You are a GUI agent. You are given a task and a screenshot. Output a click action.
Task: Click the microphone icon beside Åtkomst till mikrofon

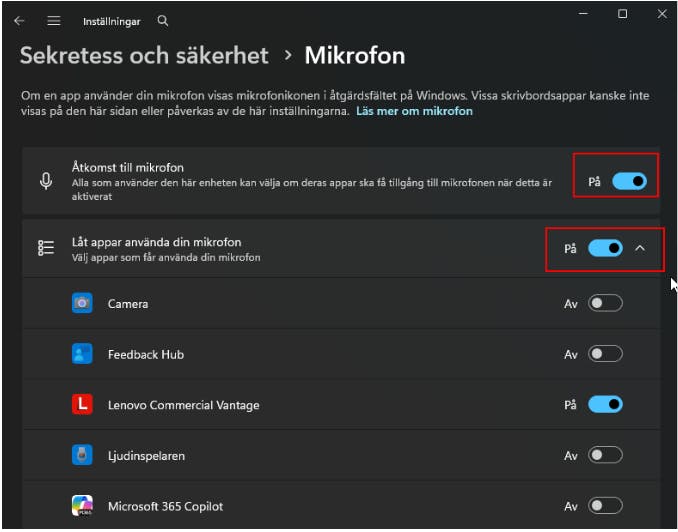pos(45,181)
